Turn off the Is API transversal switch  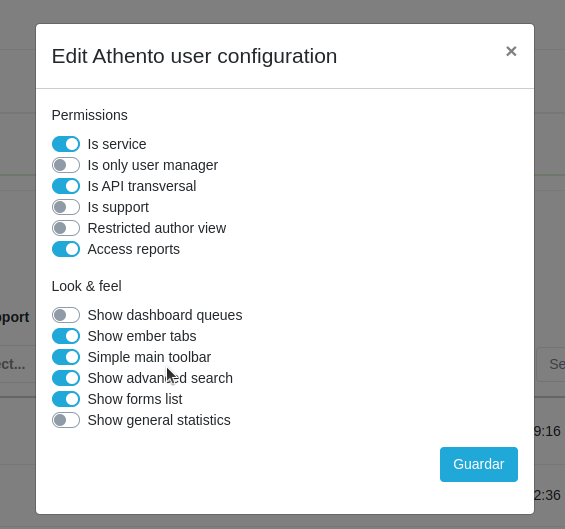[x=66, y=186]
